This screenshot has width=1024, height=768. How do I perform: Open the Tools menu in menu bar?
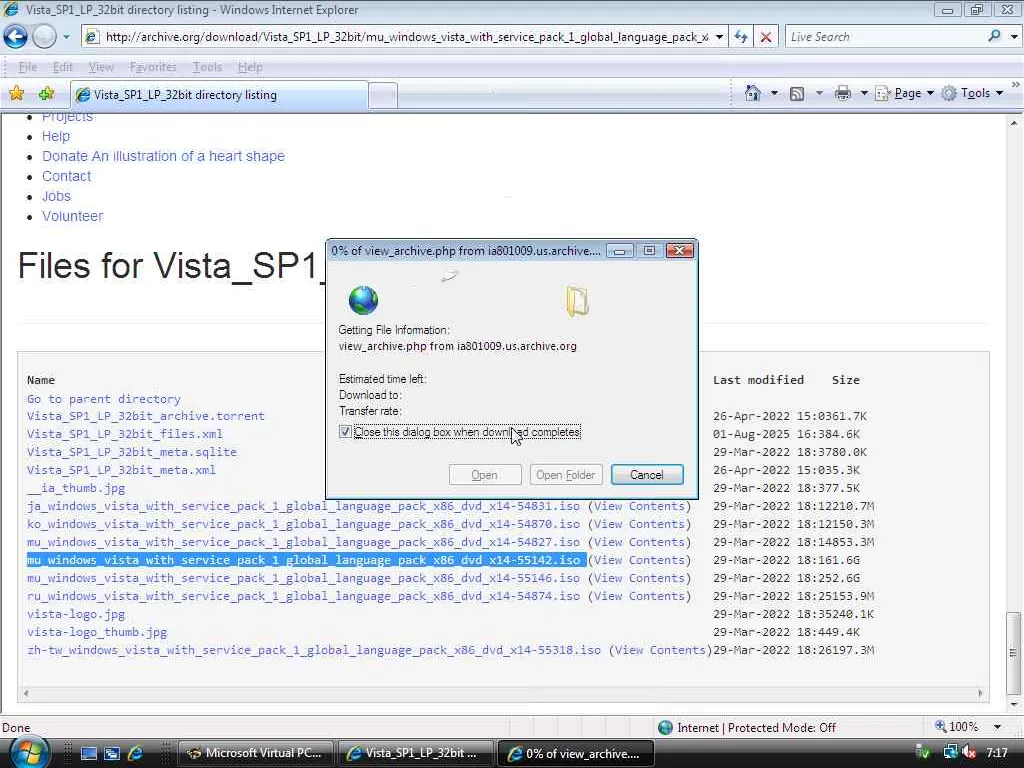207,67
